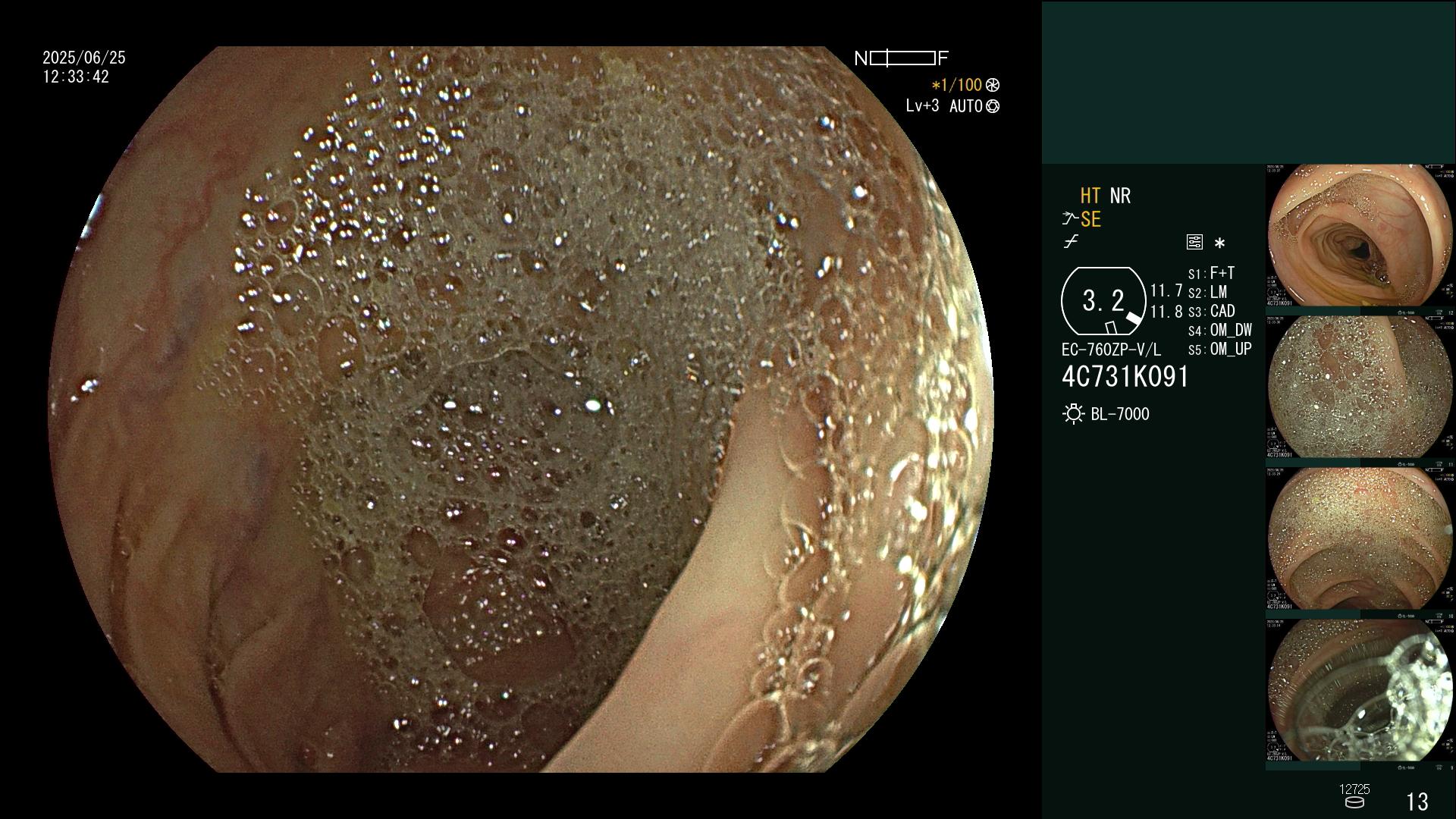Viewport: 1456px width, 819px height.
Task: Click the edge enhancement icon left of SE
Action: pos(1070,219)
